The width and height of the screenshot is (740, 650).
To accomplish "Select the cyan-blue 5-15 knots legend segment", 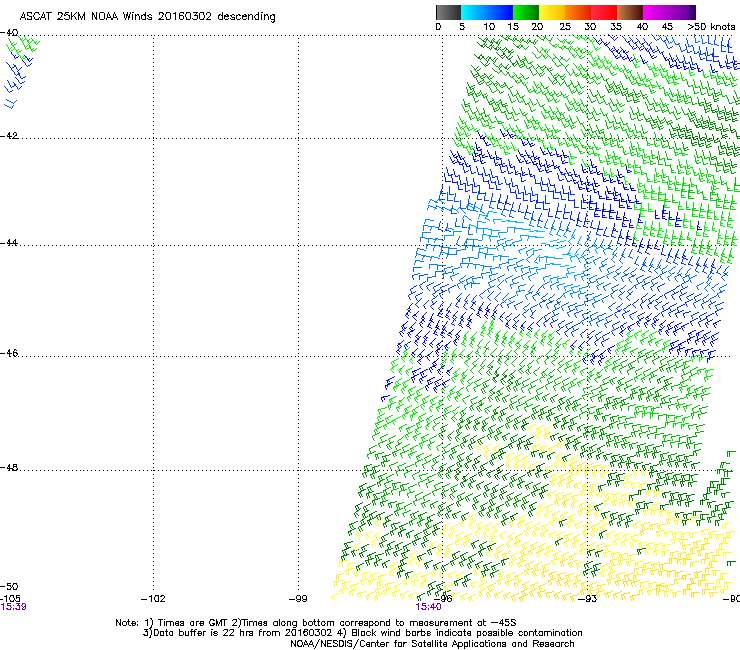I will pyautogui.click(x=487, y=12).
